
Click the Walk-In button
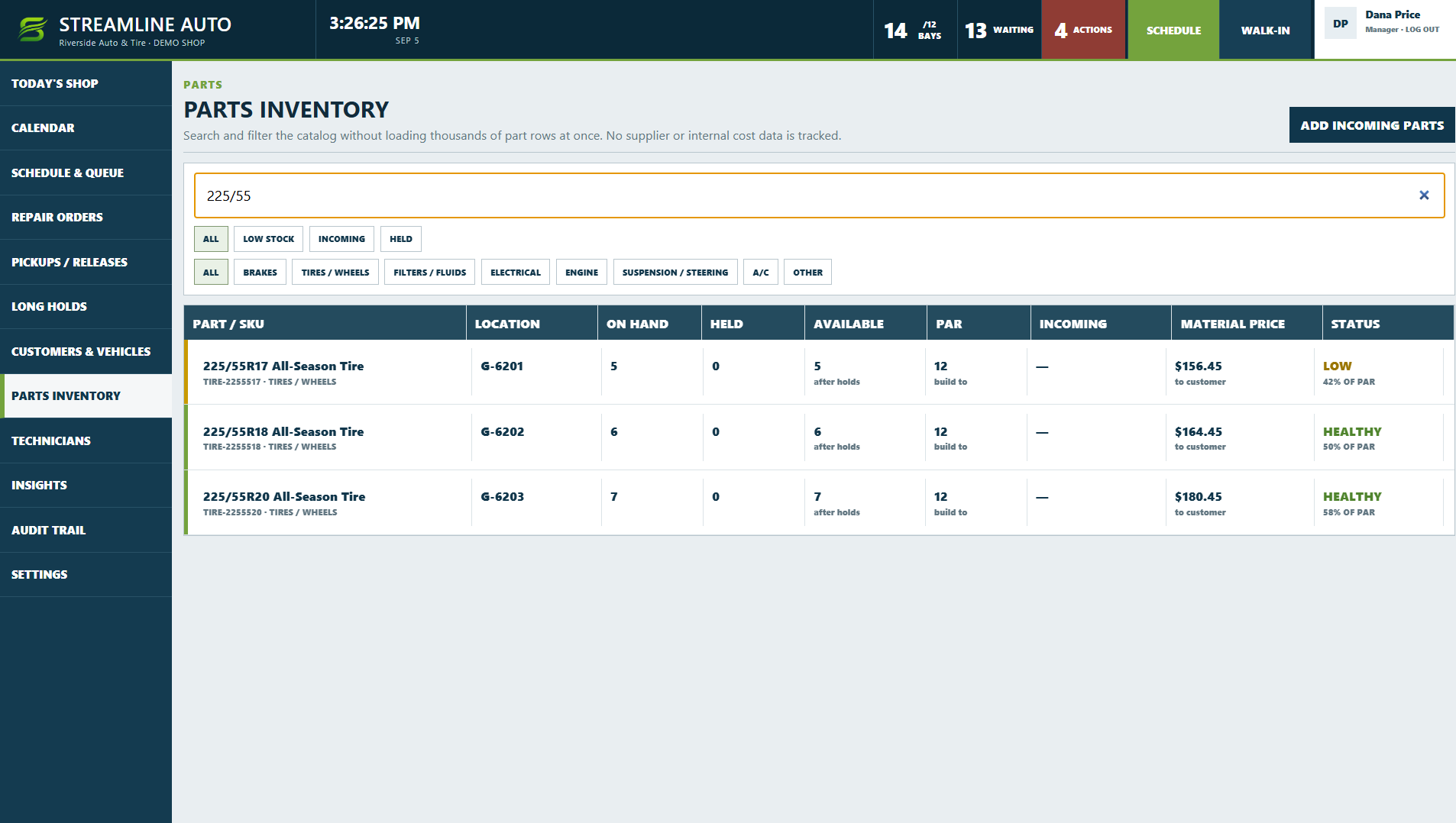click(1265, 30)
